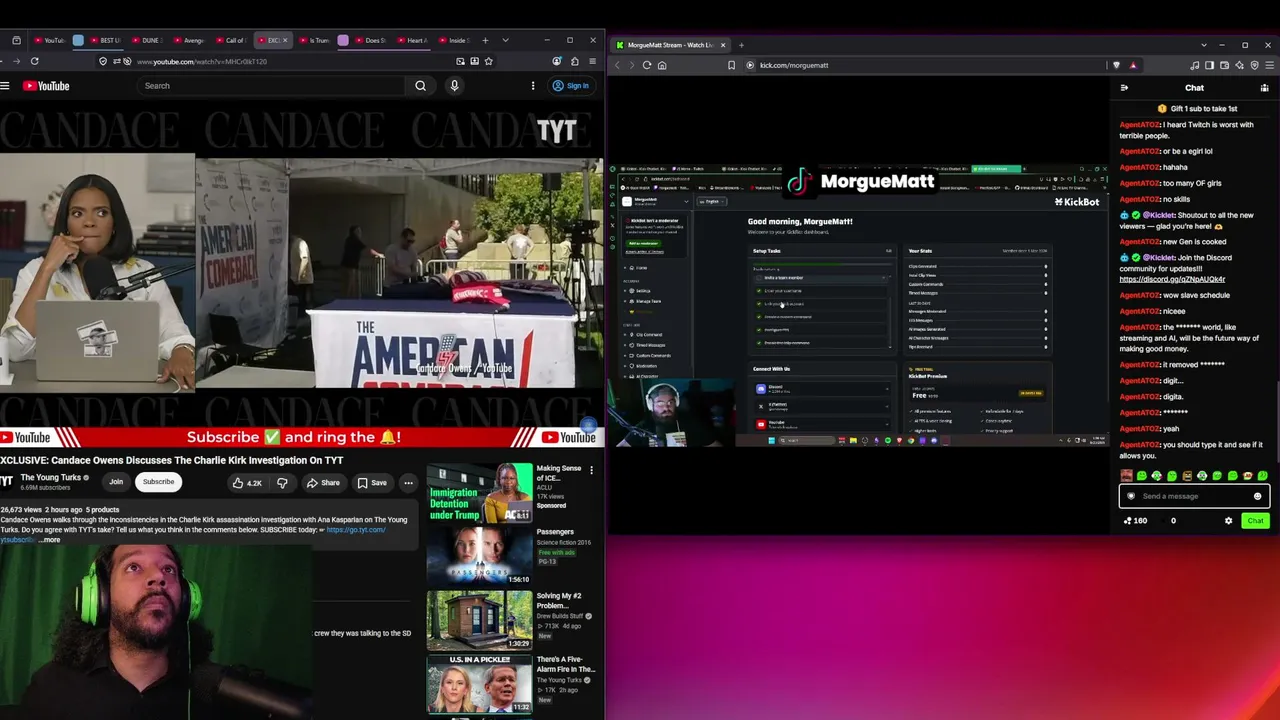Sign in to YouTube

[x=571, y=86]
